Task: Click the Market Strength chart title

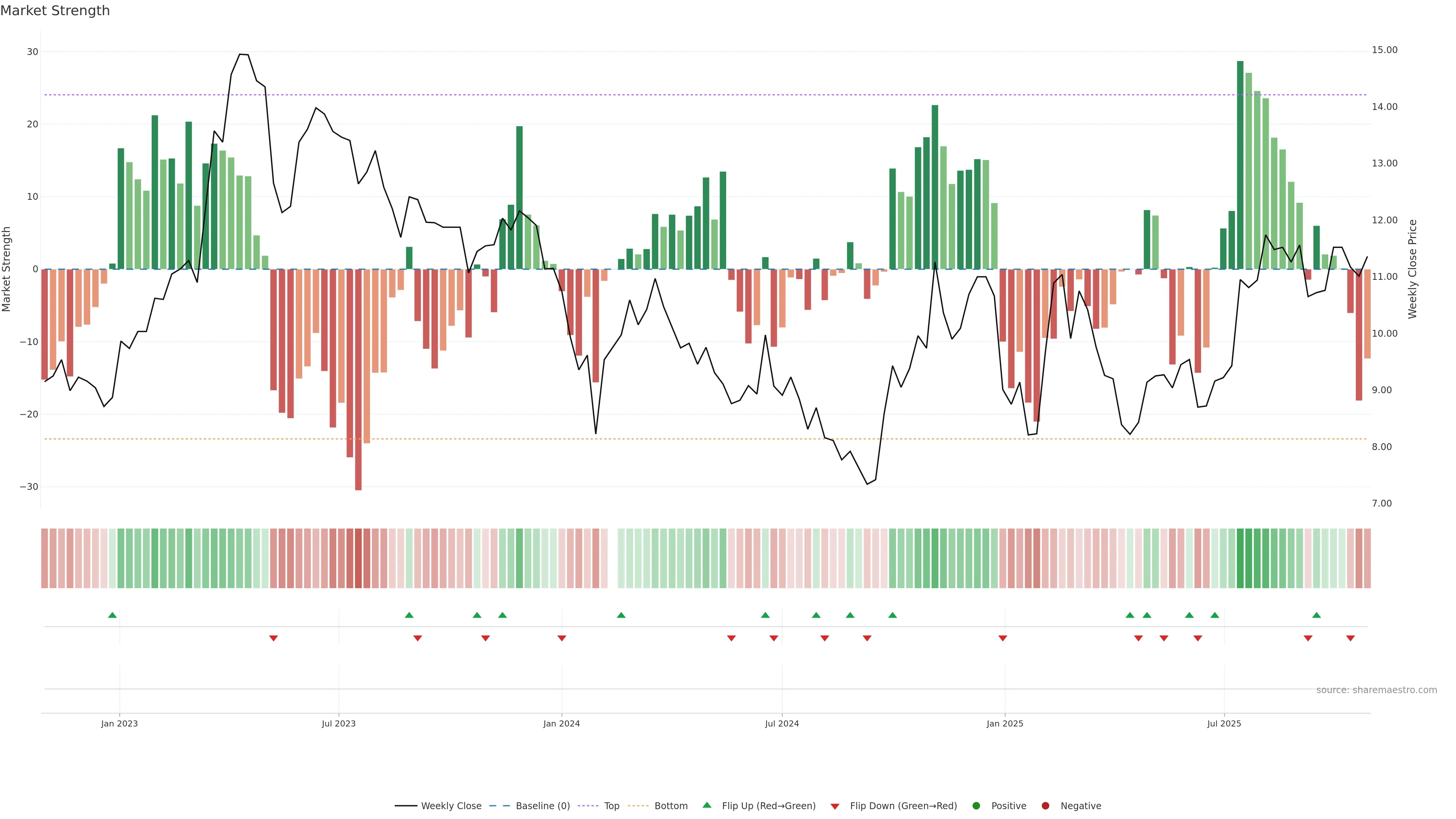Action: click(x=55, y=11)
